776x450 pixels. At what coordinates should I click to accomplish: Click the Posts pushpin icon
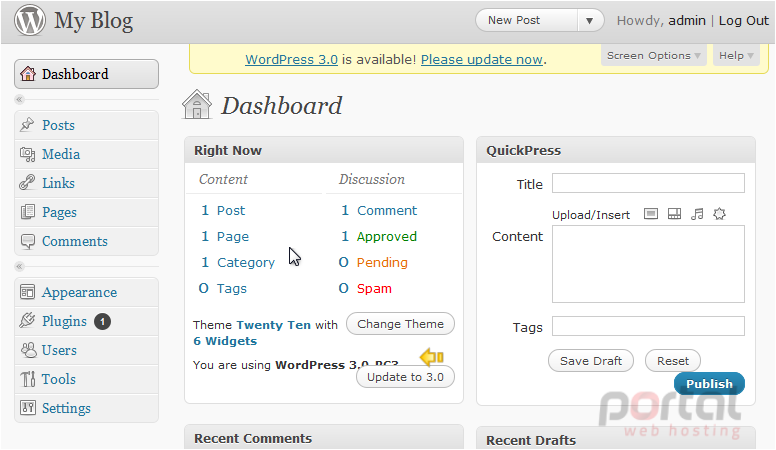tap(27, 125)
